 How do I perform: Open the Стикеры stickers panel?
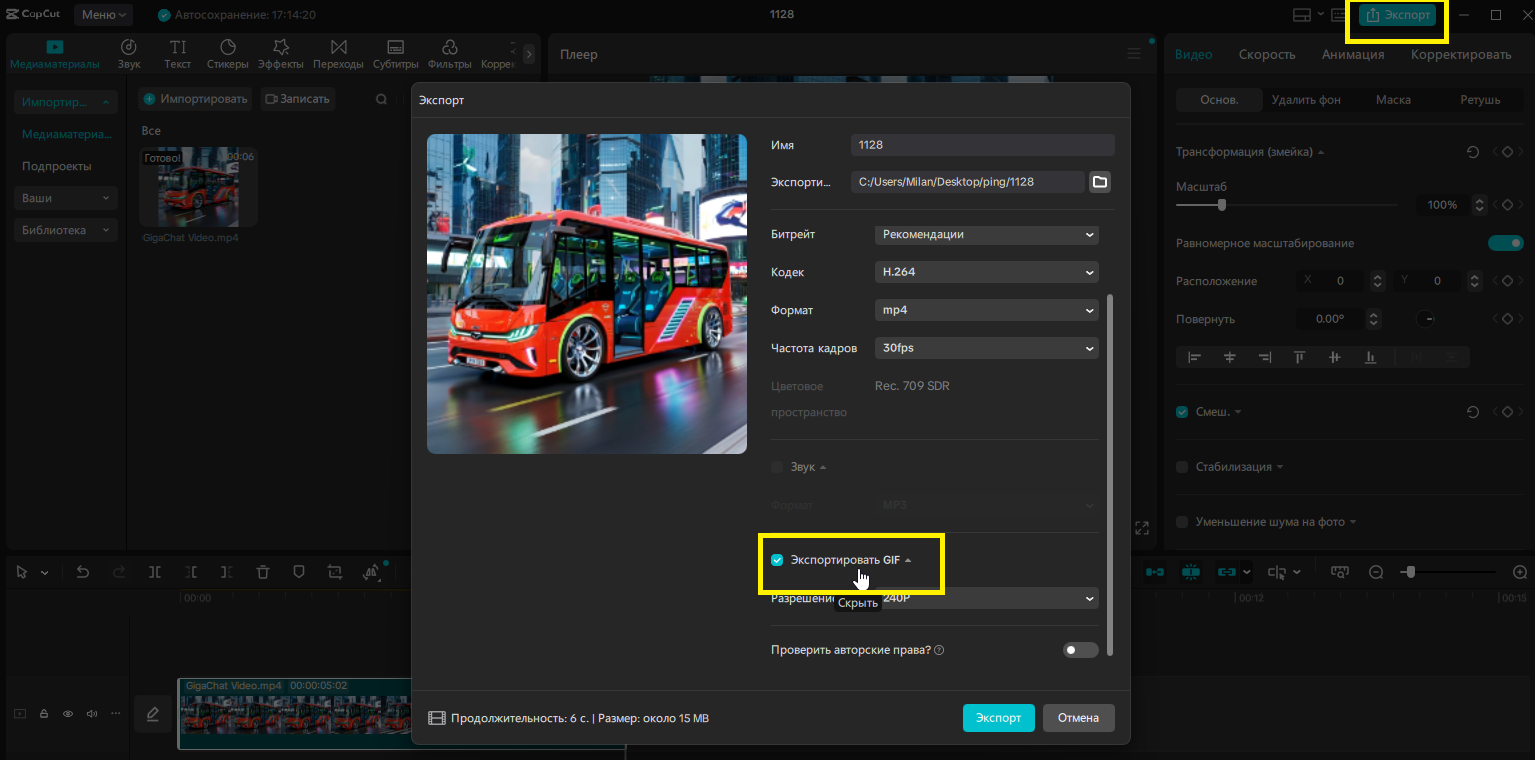click(x=227, y=54)
